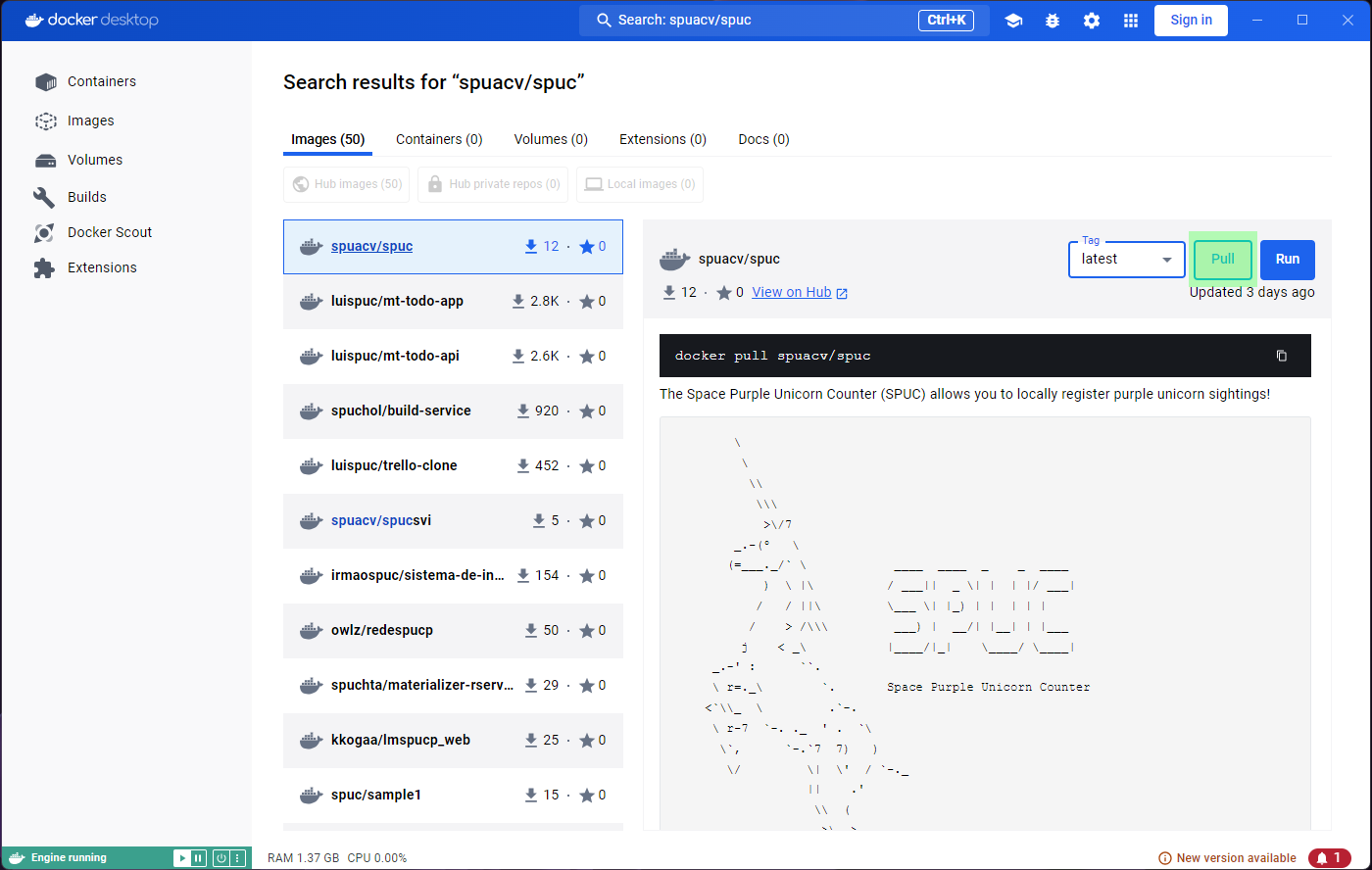Image resolution: width=1372 pixels, height=870 pixels.
Task: Click the New version available text
Action: [1236, 858]
